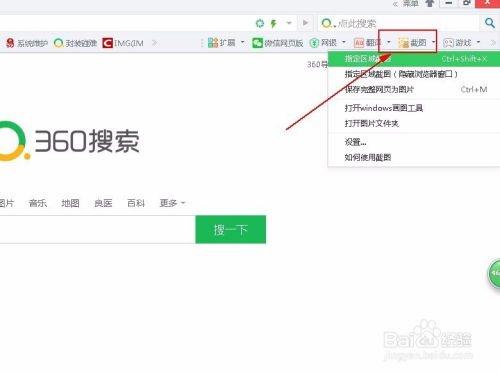
Task: Click the green 搜一下 button
Action: click(231, 230)
